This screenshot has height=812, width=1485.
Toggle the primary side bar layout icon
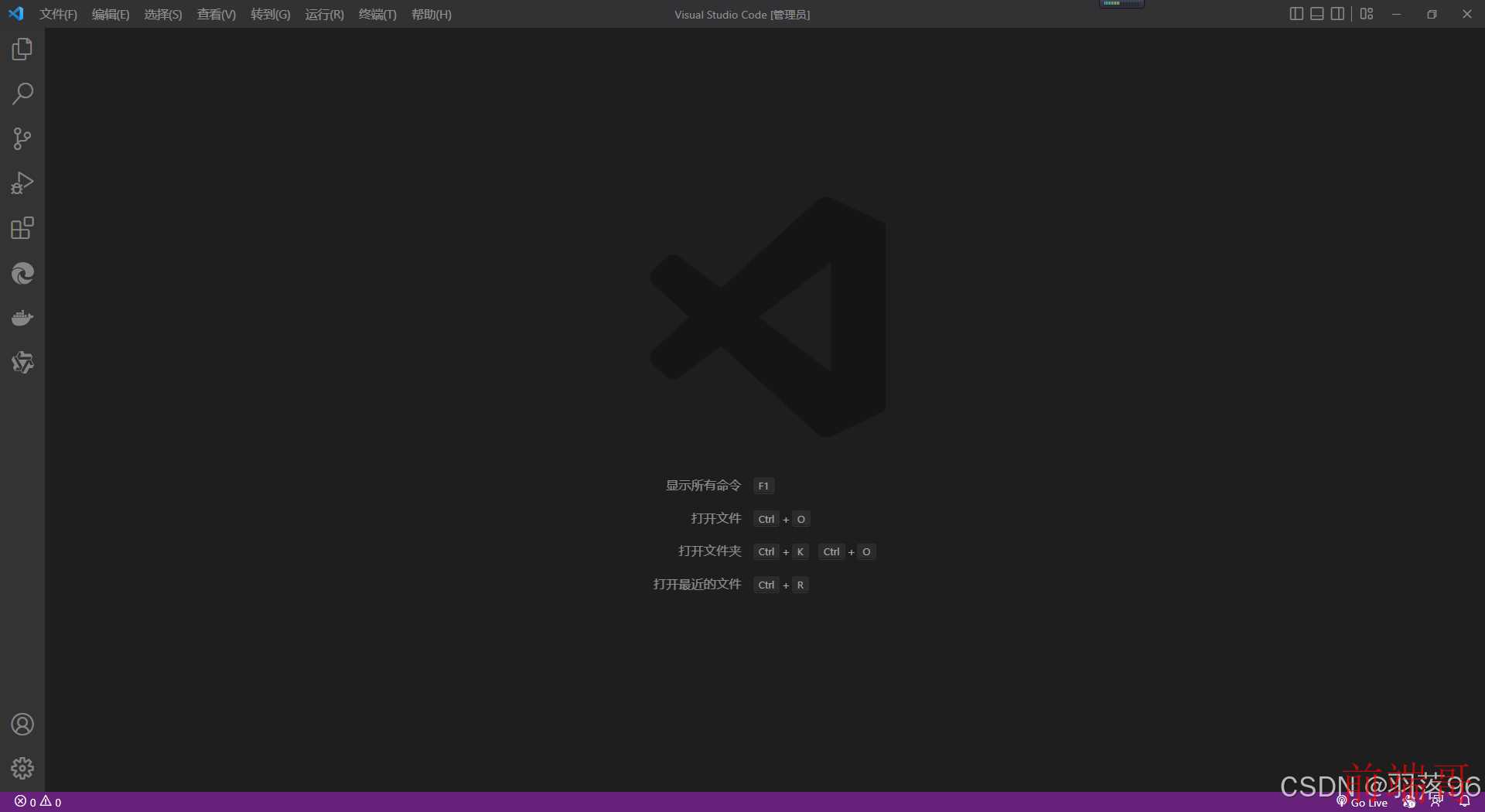[1296, 14]
